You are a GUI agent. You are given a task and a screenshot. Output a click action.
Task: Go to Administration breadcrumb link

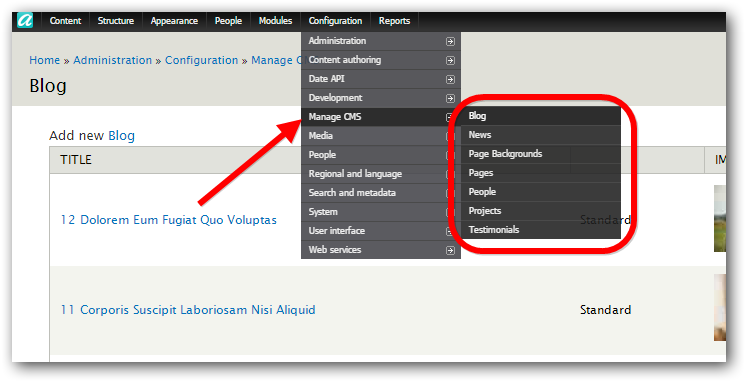pyautogui.click(x=112, y=60)
